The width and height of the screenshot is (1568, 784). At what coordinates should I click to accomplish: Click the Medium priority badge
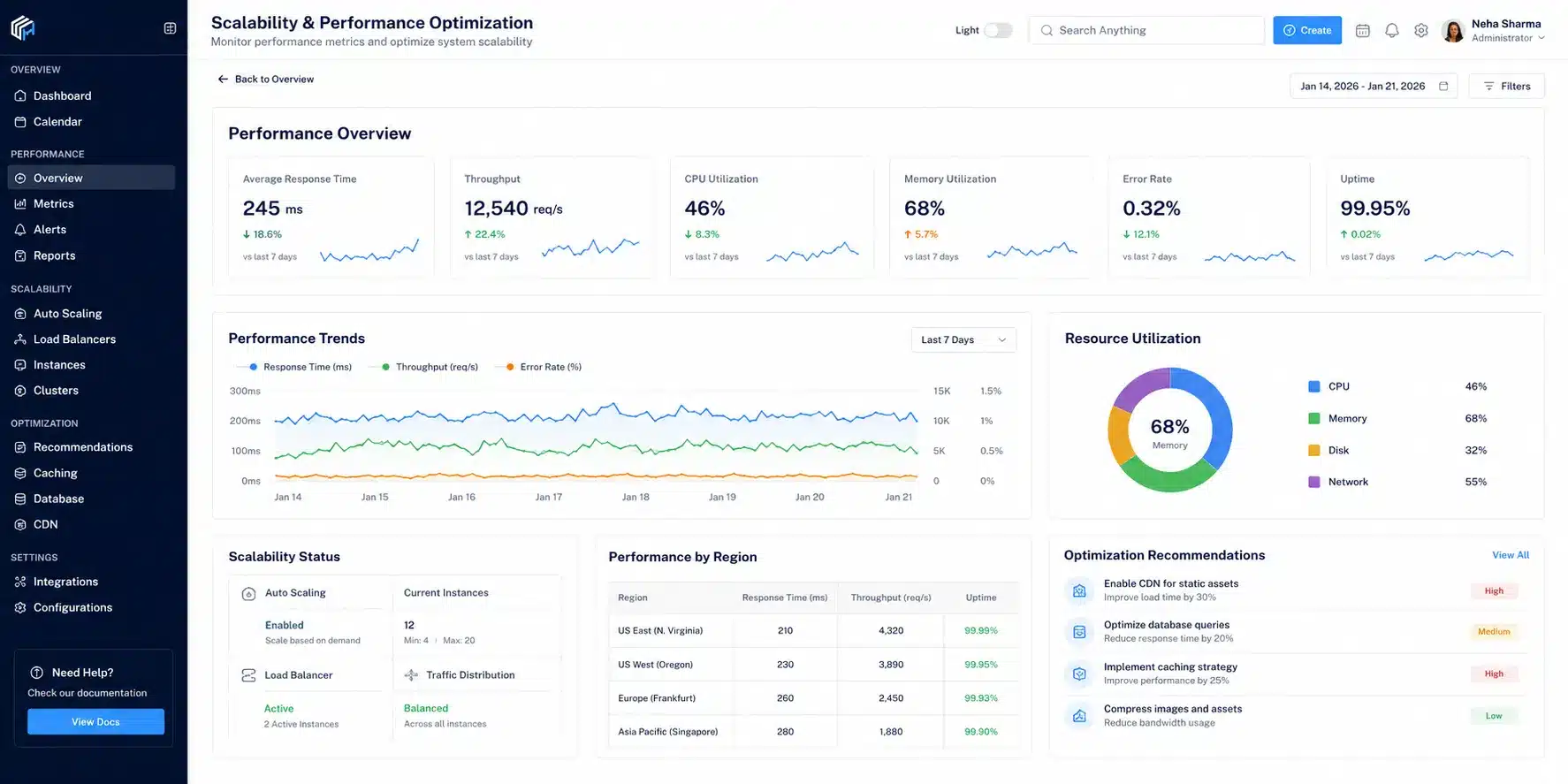coord(1494,632)
